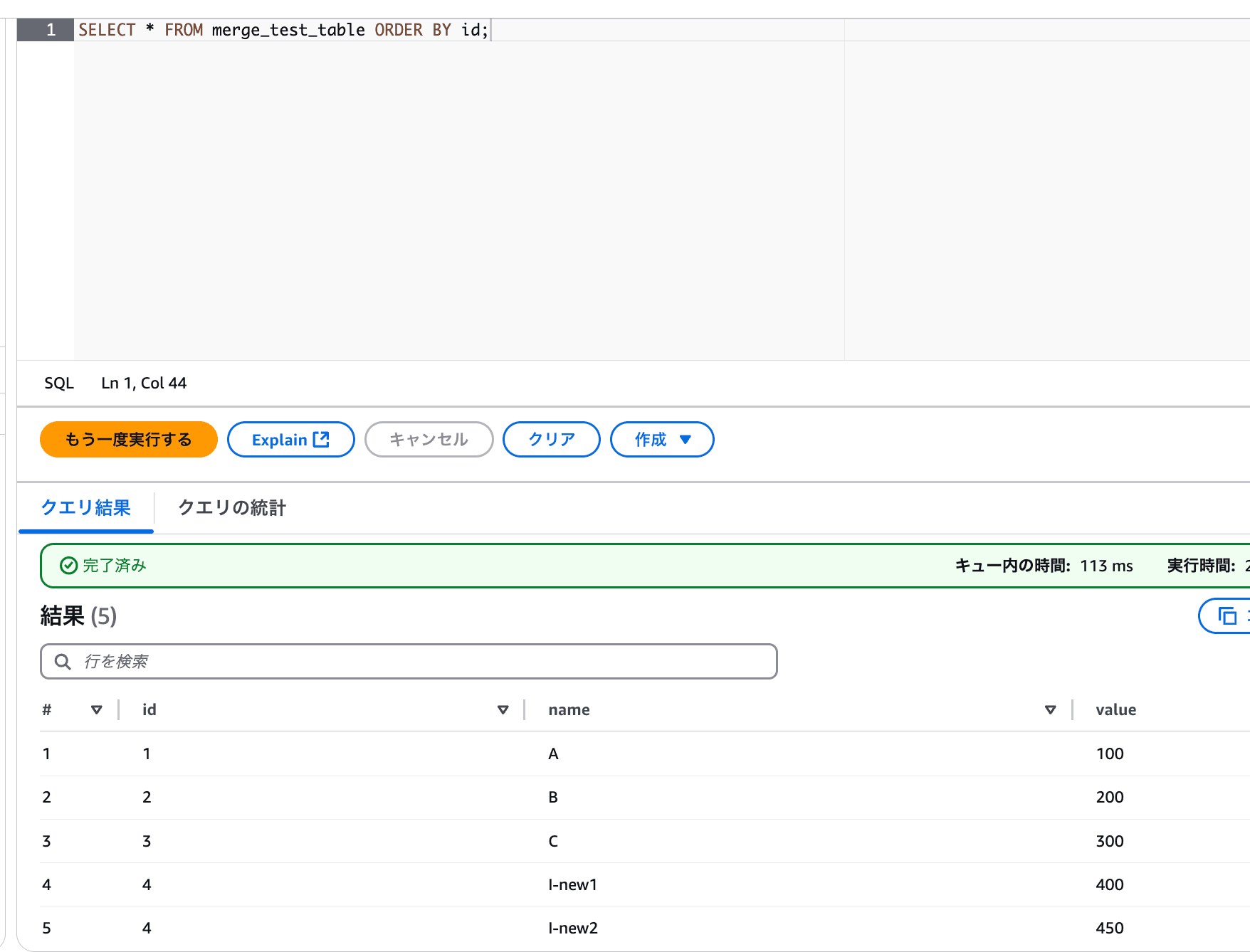Click the copy results icon button
Screen dimensions: 1250x952
click(1227, 615)
